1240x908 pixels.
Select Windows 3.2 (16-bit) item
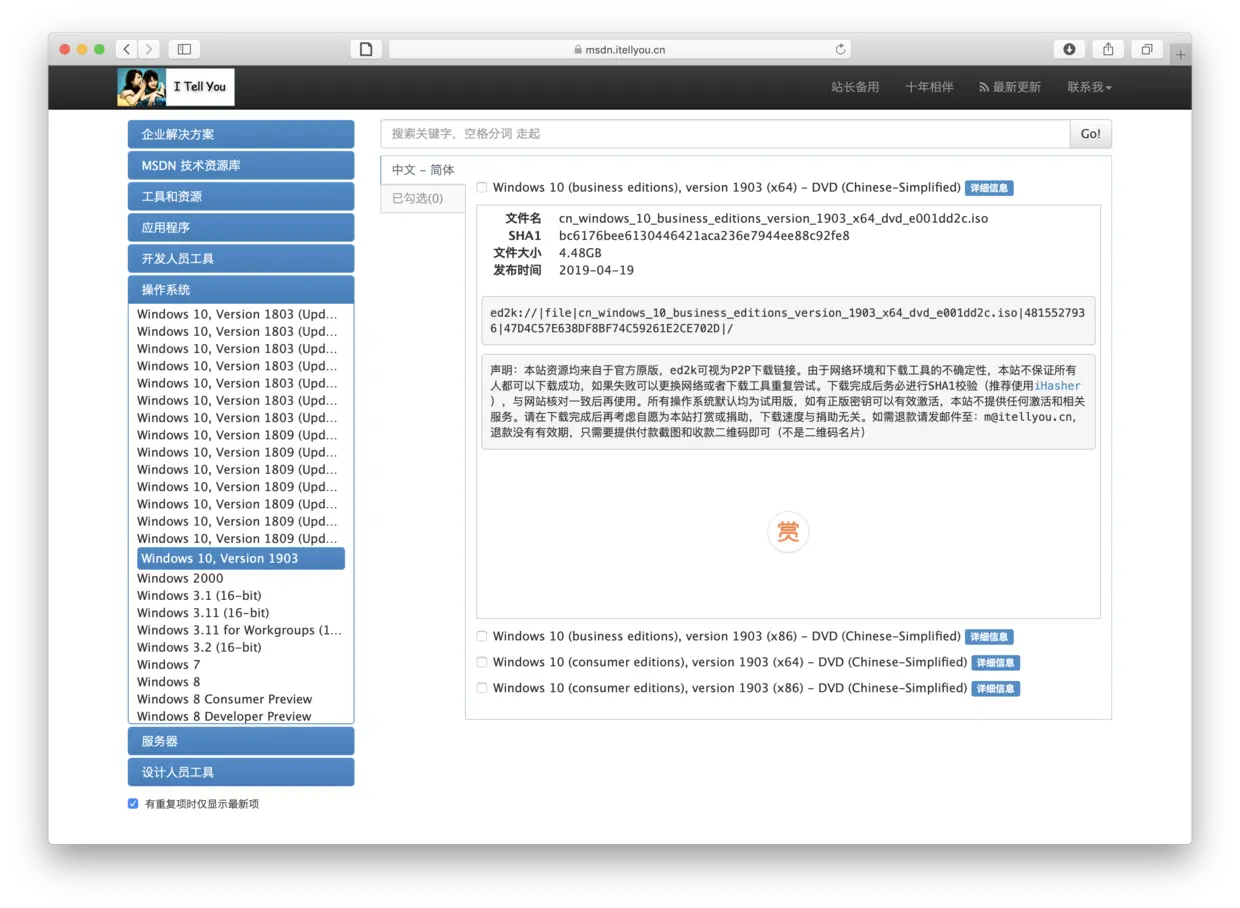coord(199,647)
